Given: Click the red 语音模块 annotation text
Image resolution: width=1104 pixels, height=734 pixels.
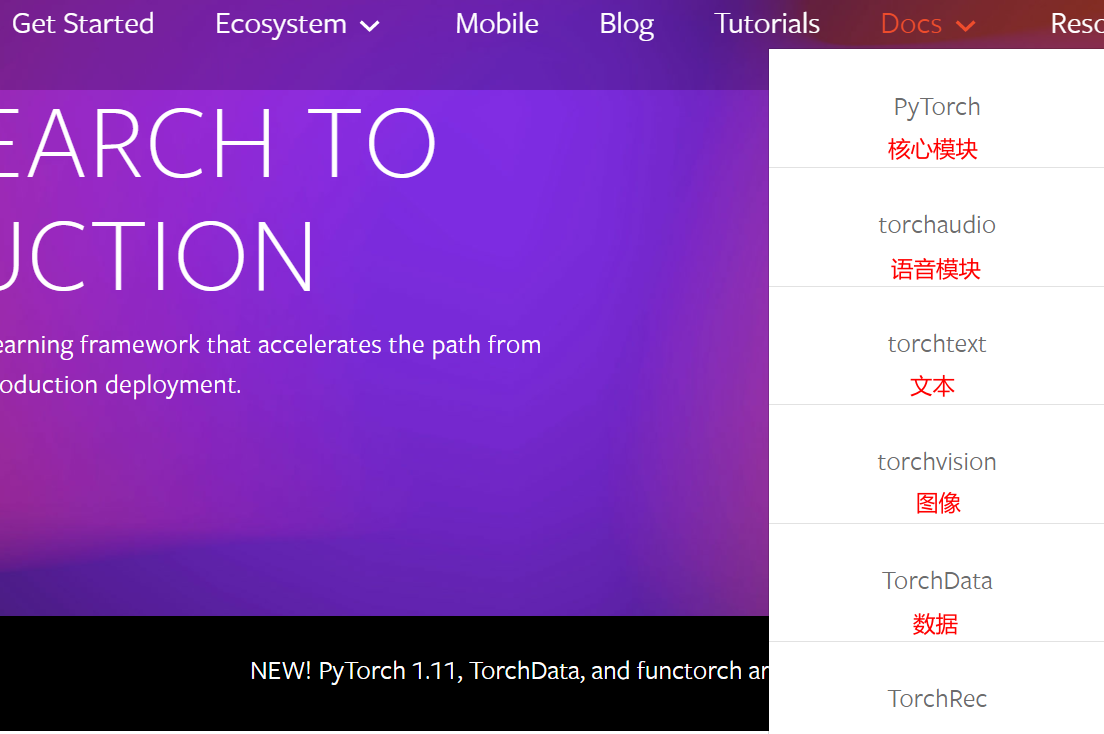Looking at the screenshot, I should coord(936,269).
